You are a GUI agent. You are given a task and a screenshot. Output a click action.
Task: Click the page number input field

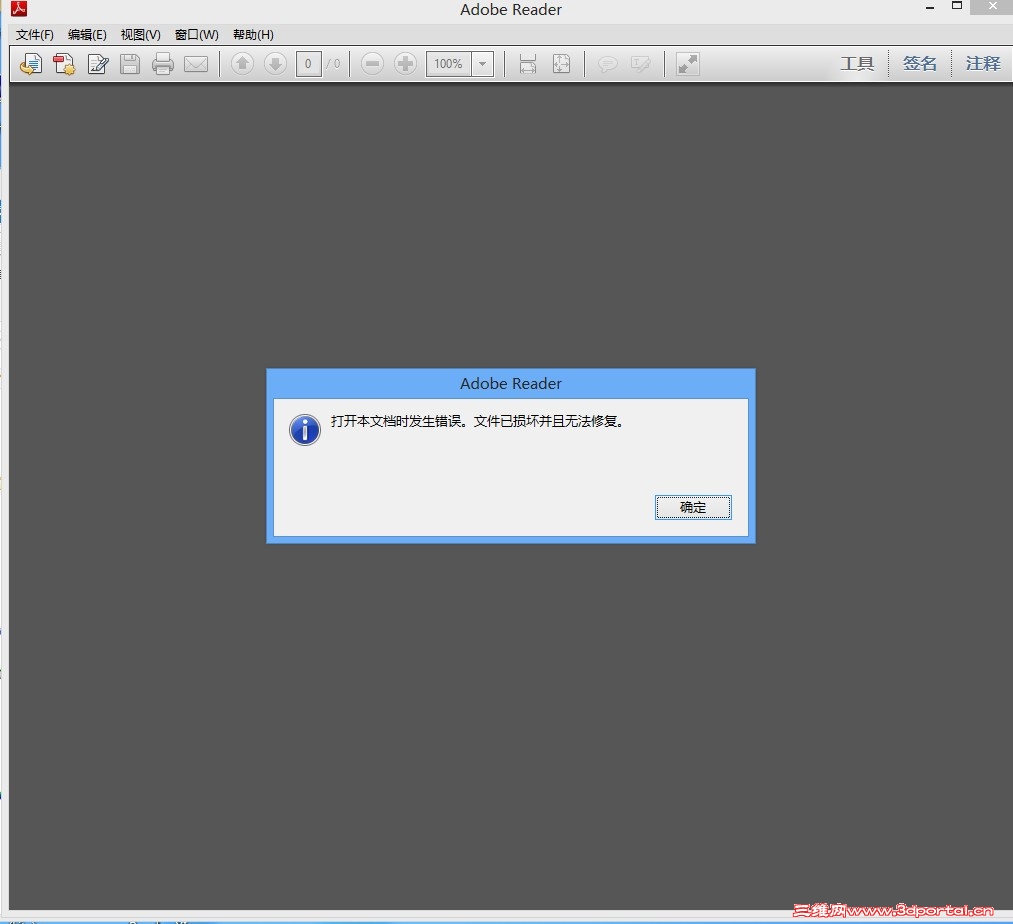(x=308, y=64)
